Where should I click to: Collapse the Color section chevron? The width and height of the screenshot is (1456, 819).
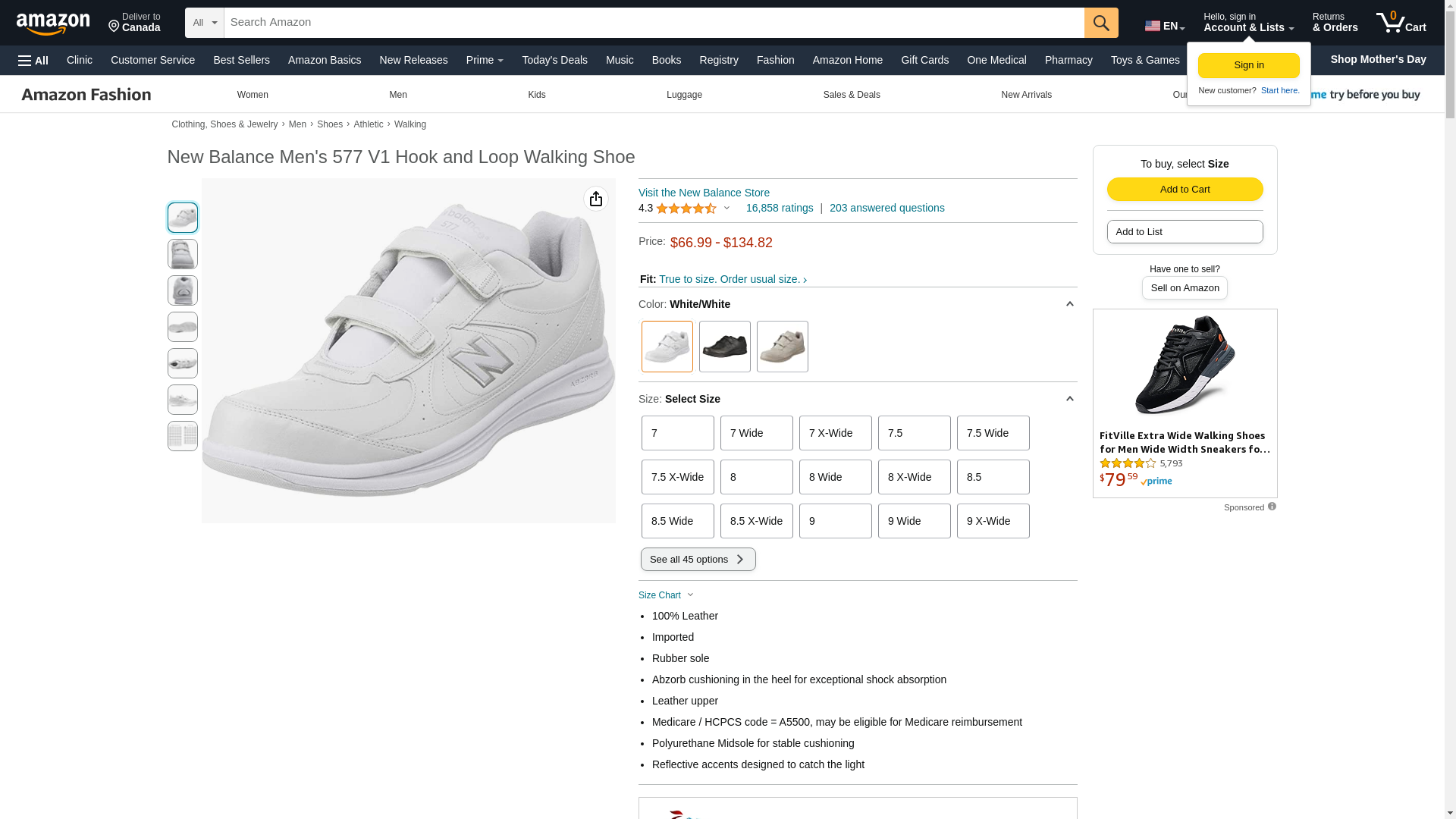[x=1069, y=304]
